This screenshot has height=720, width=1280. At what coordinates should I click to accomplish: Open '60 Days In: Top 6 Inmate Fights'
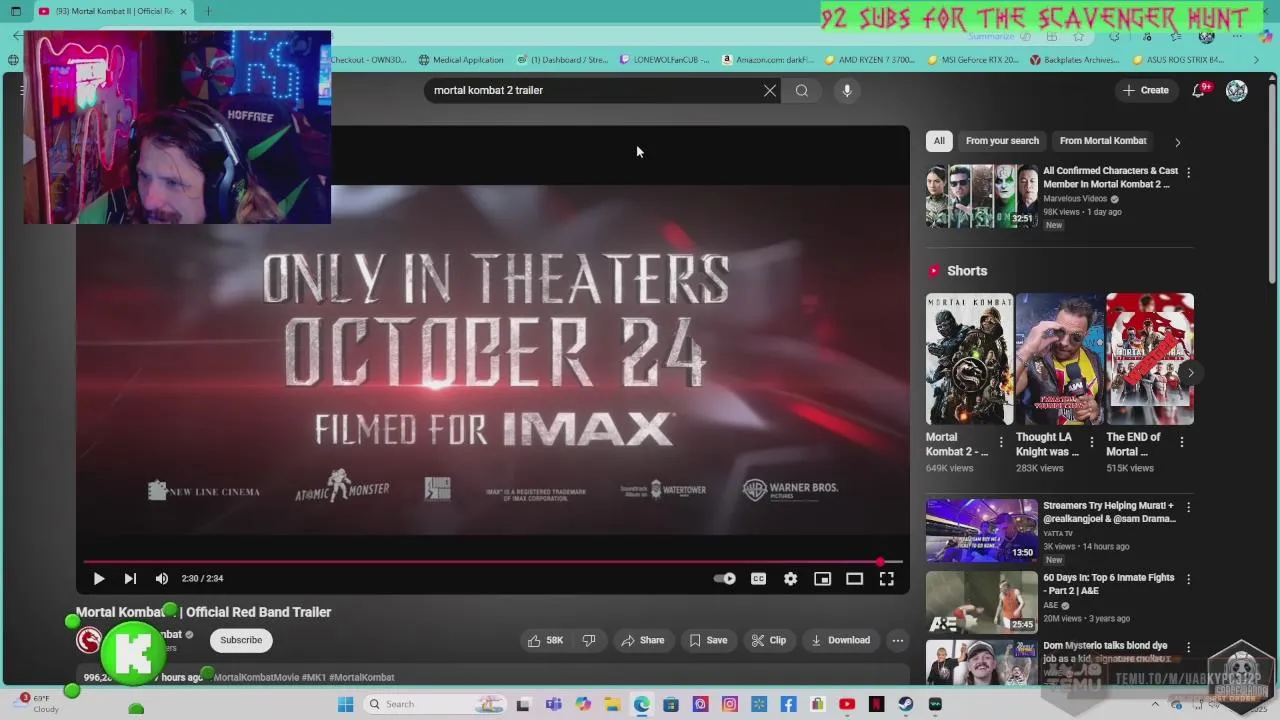pyautogui.click(x=1109, y=584)
